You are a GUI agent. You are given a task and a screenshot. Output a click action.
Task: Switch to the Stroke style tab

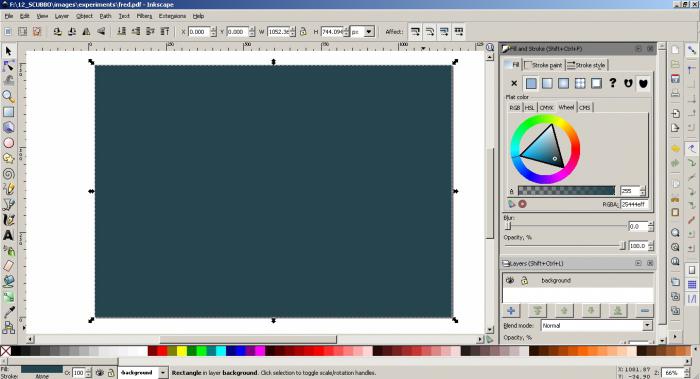[x=586, y=65]
